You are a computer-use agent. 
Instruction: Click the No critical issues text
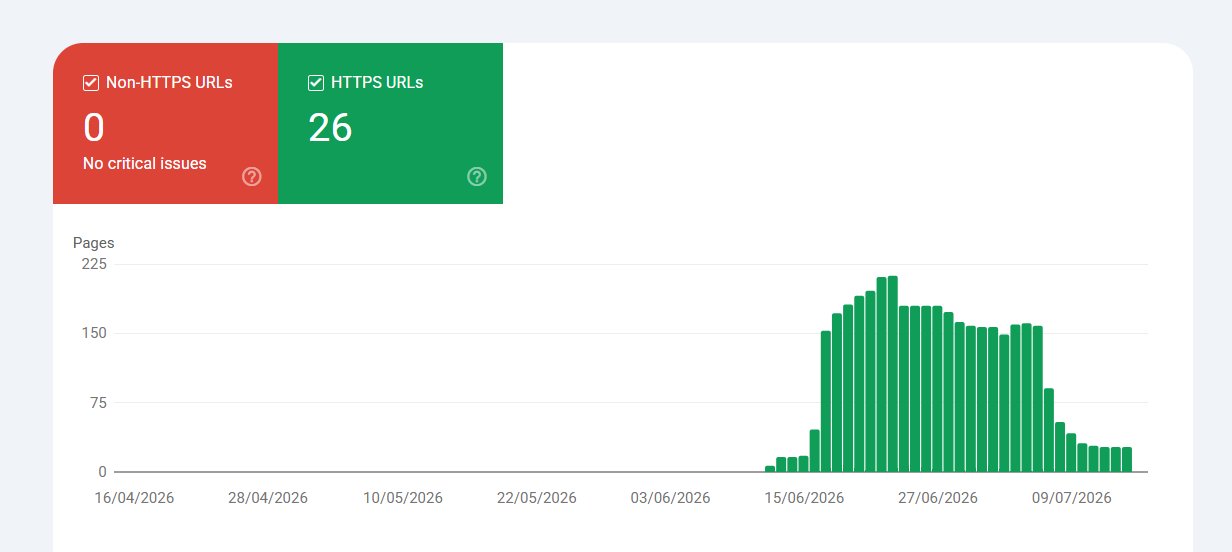[145, 163]
